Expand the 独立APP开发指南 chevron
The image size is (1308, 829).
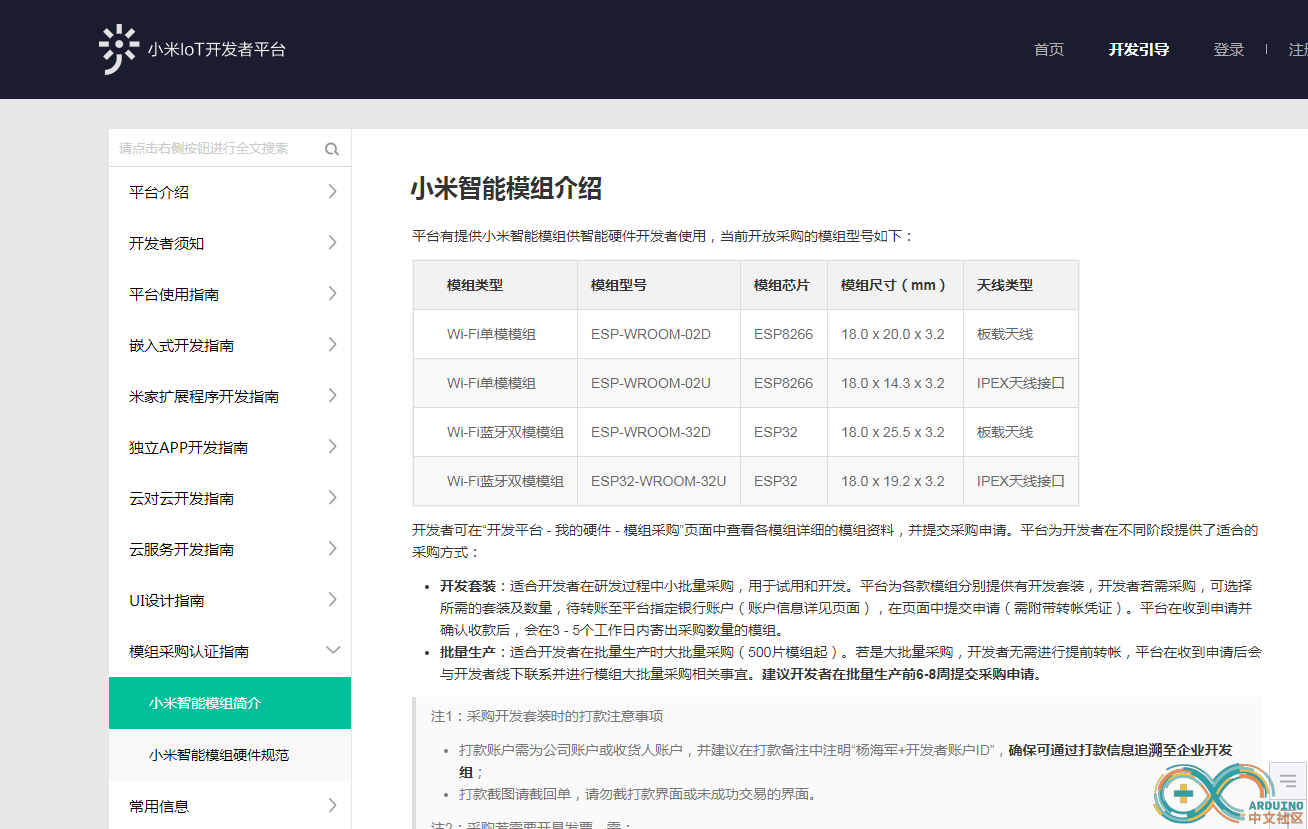332,447
